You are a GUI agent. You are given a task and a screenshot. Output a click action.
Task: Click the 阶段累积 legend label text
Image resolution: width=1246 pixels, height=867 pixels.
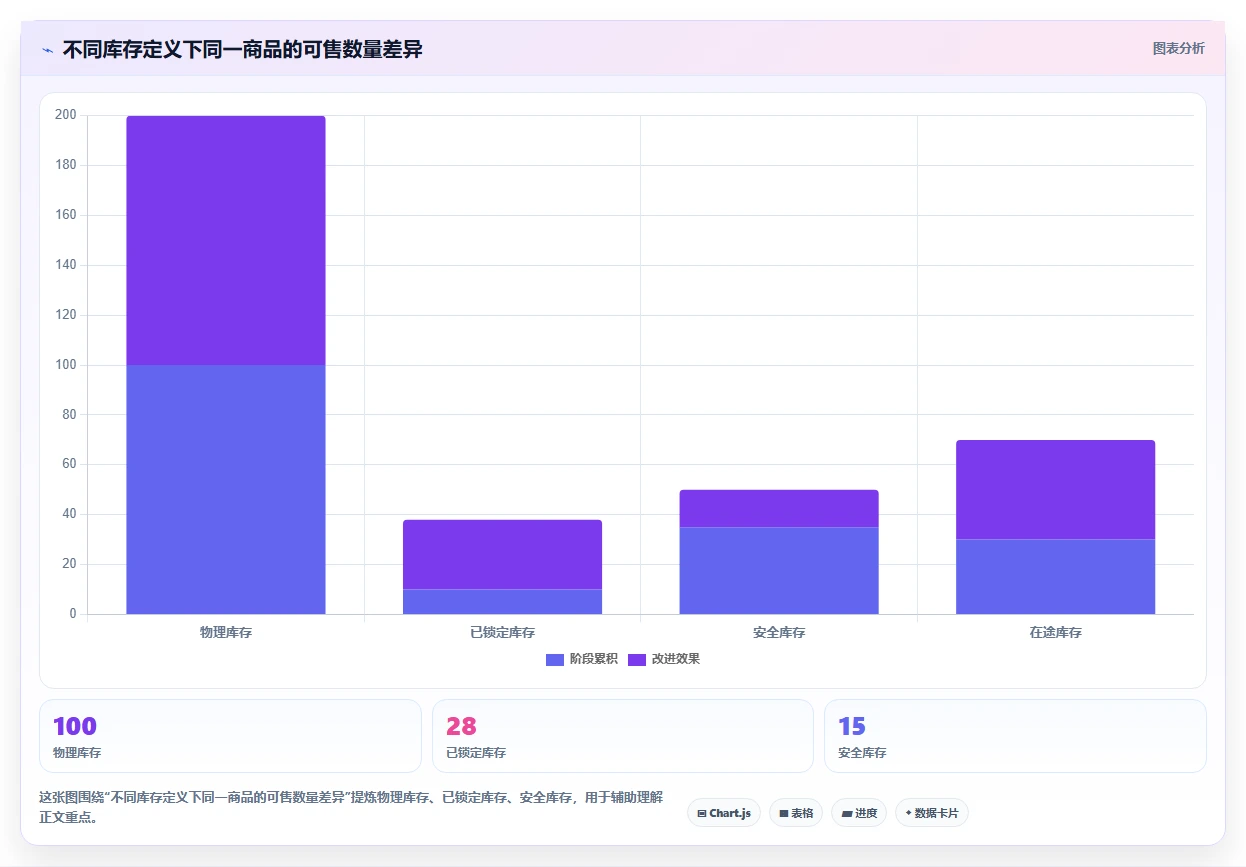(594, 659)
